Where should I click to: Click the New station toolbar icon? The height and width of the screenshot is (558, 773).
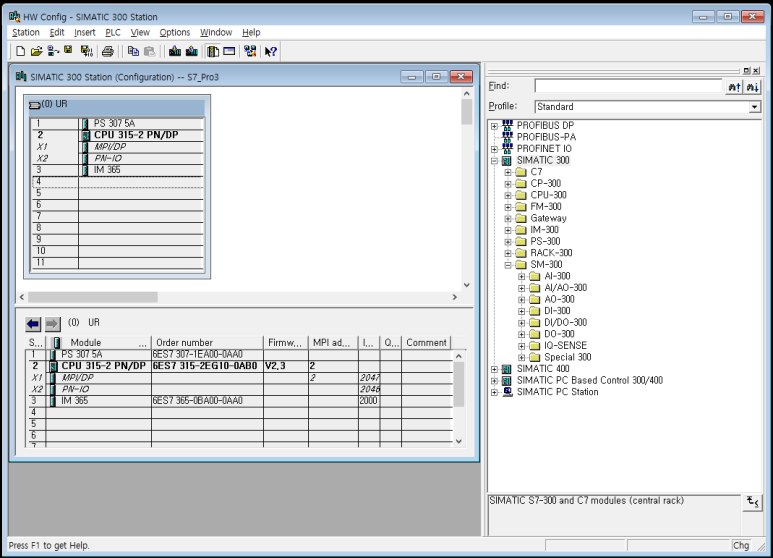tap(20, 51)
